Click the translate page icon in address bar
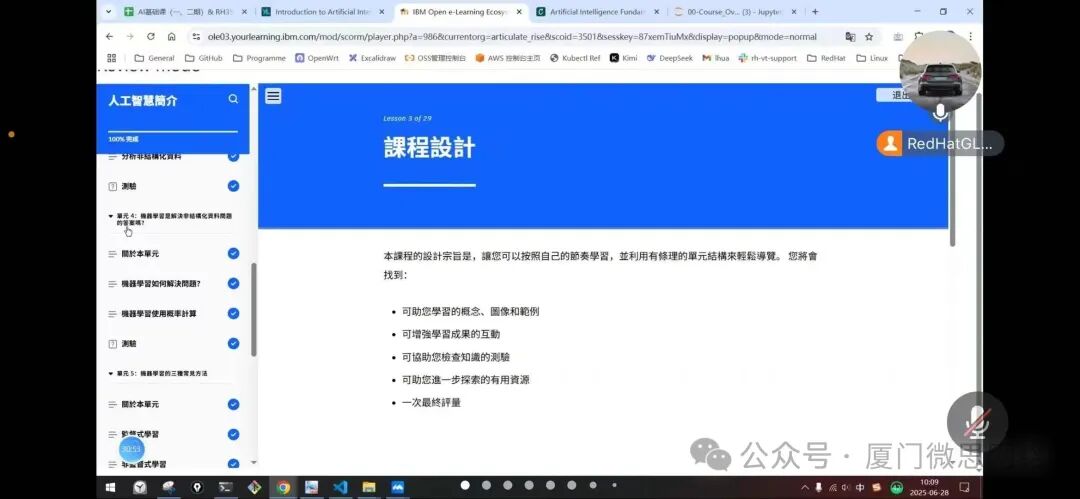The height and width of the screenshot is (499, 1080). (851, 37)
